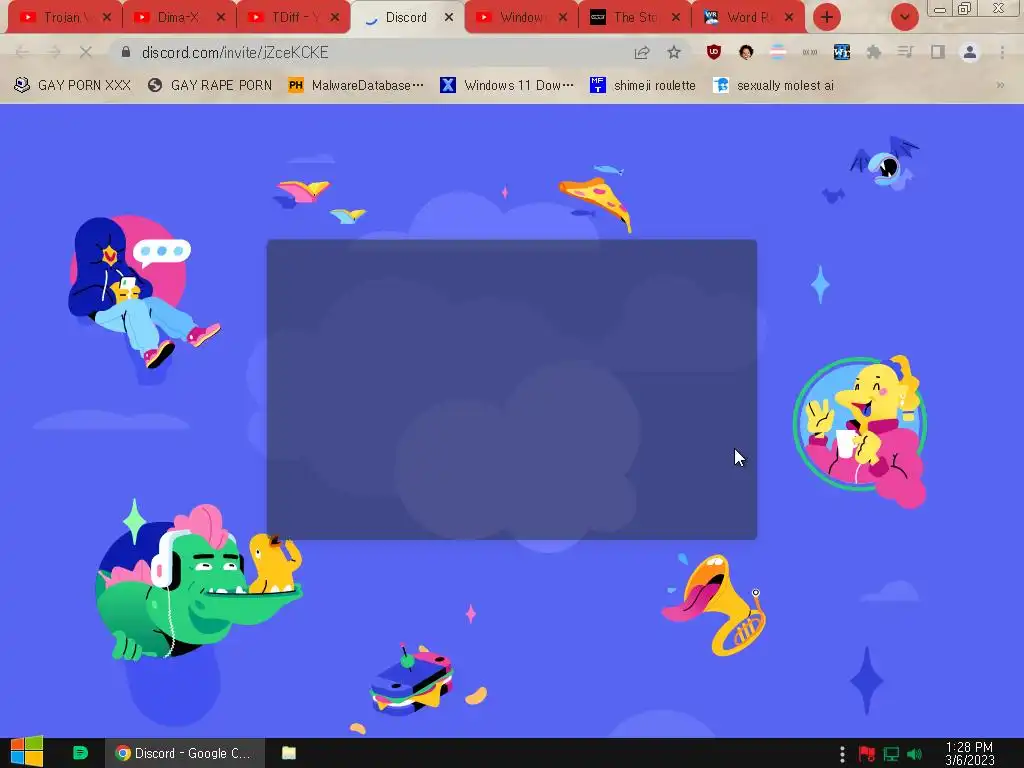The height and width of the screenshot is (768, 1024).
Task: Go forward to the next page
Action: pos(54,52)
